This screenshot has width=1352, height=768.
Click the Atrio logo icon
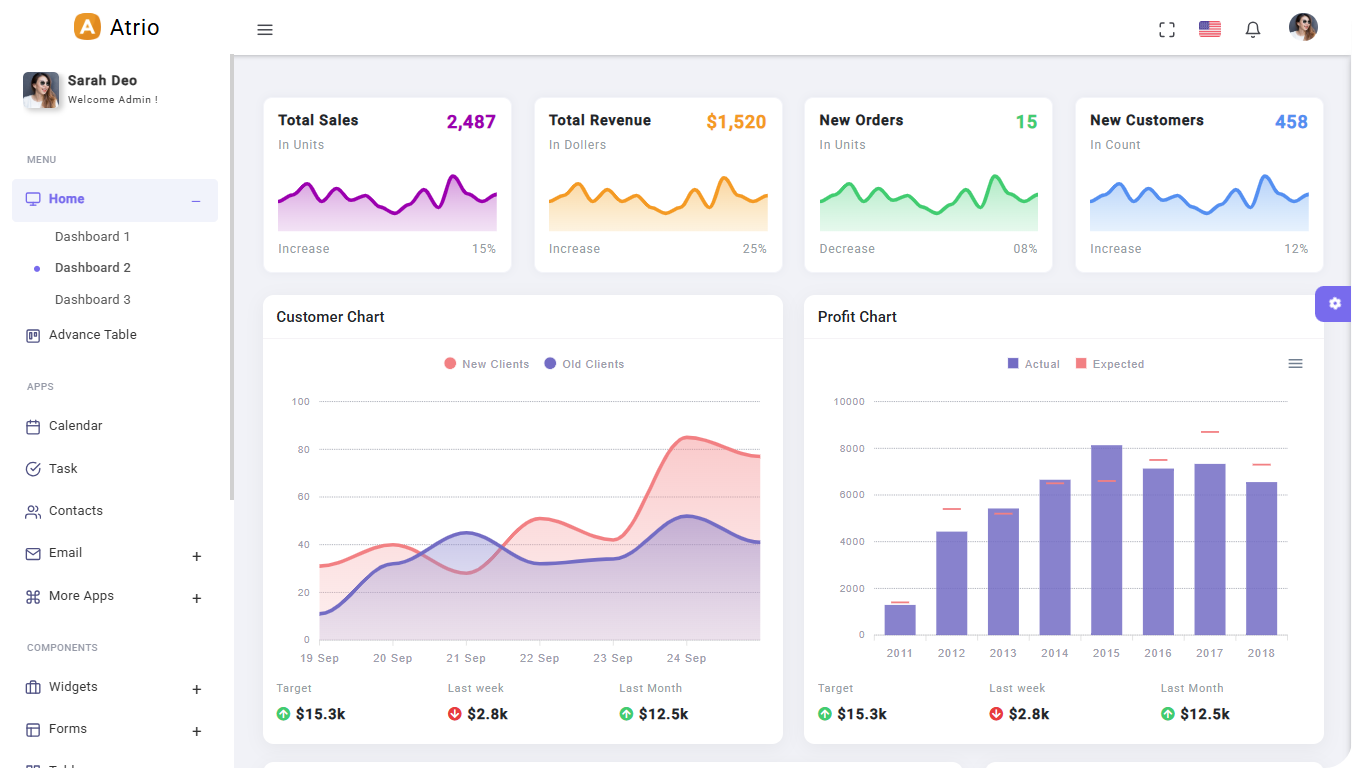(x=88, y=27)
